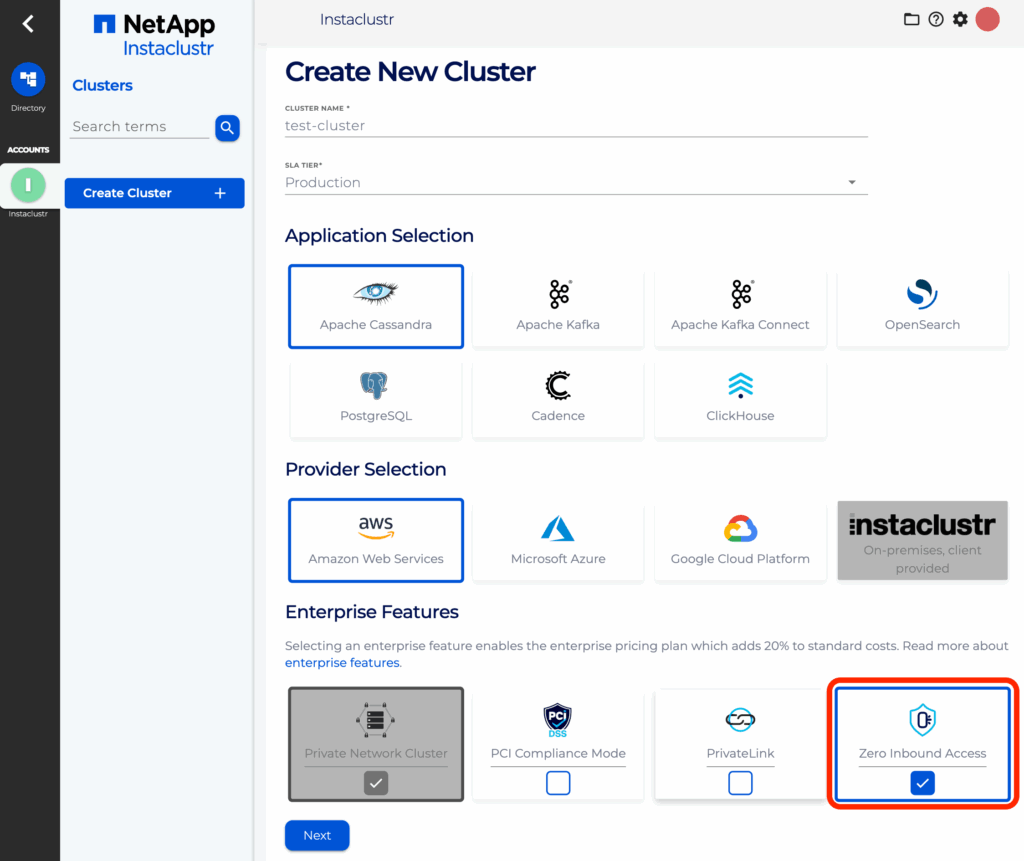Viewport: 1024px width, 861px height.
Task: Open the settings gear in the top bar
Action: (x=959, y=19)
